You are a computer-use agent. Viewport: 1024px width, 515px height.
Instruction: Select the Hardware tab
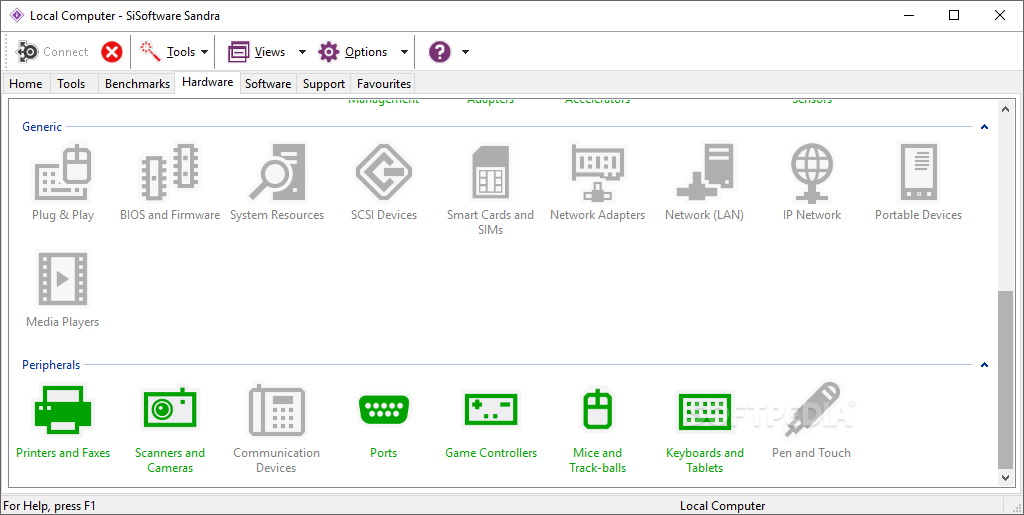208,82
